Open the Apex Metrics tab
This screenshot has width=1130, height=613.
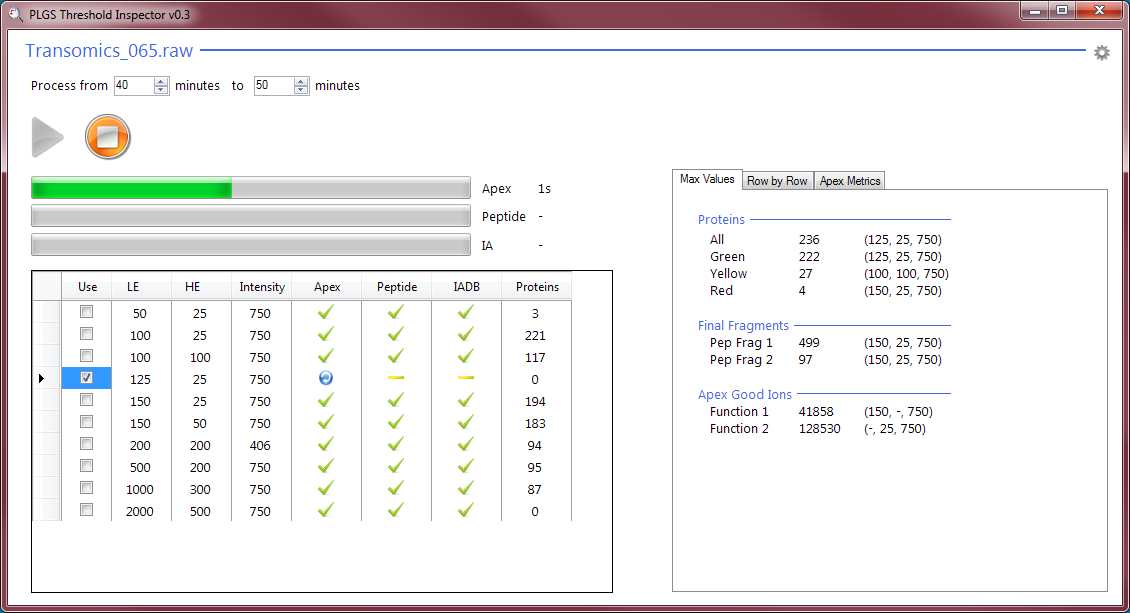pos(849,180)
